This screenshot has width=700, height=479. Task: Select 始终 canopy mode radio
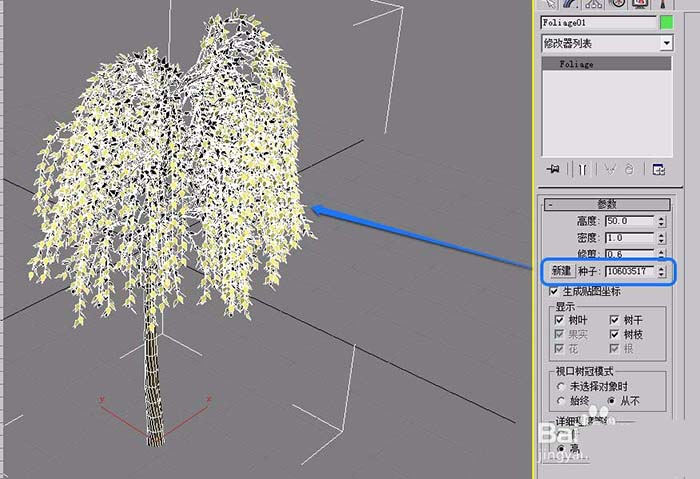(561, 401)
